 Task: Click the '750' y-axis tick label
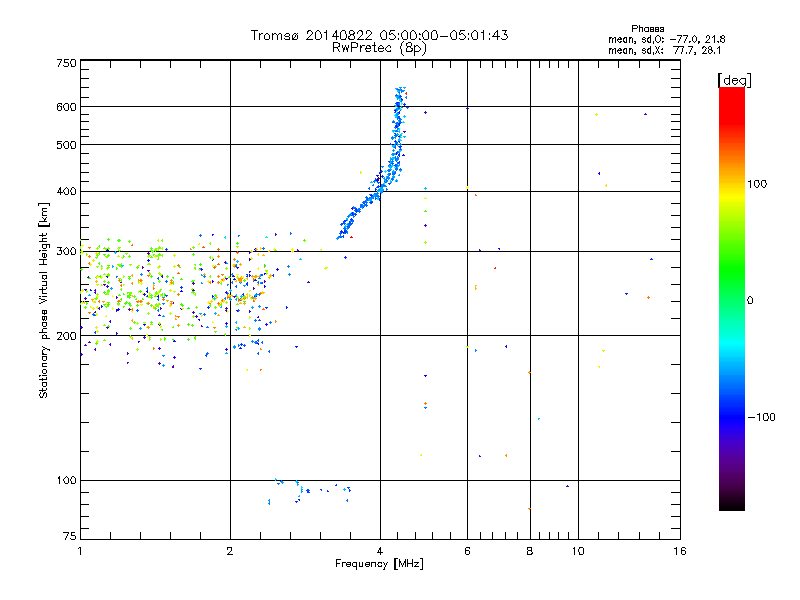point(66,63)
